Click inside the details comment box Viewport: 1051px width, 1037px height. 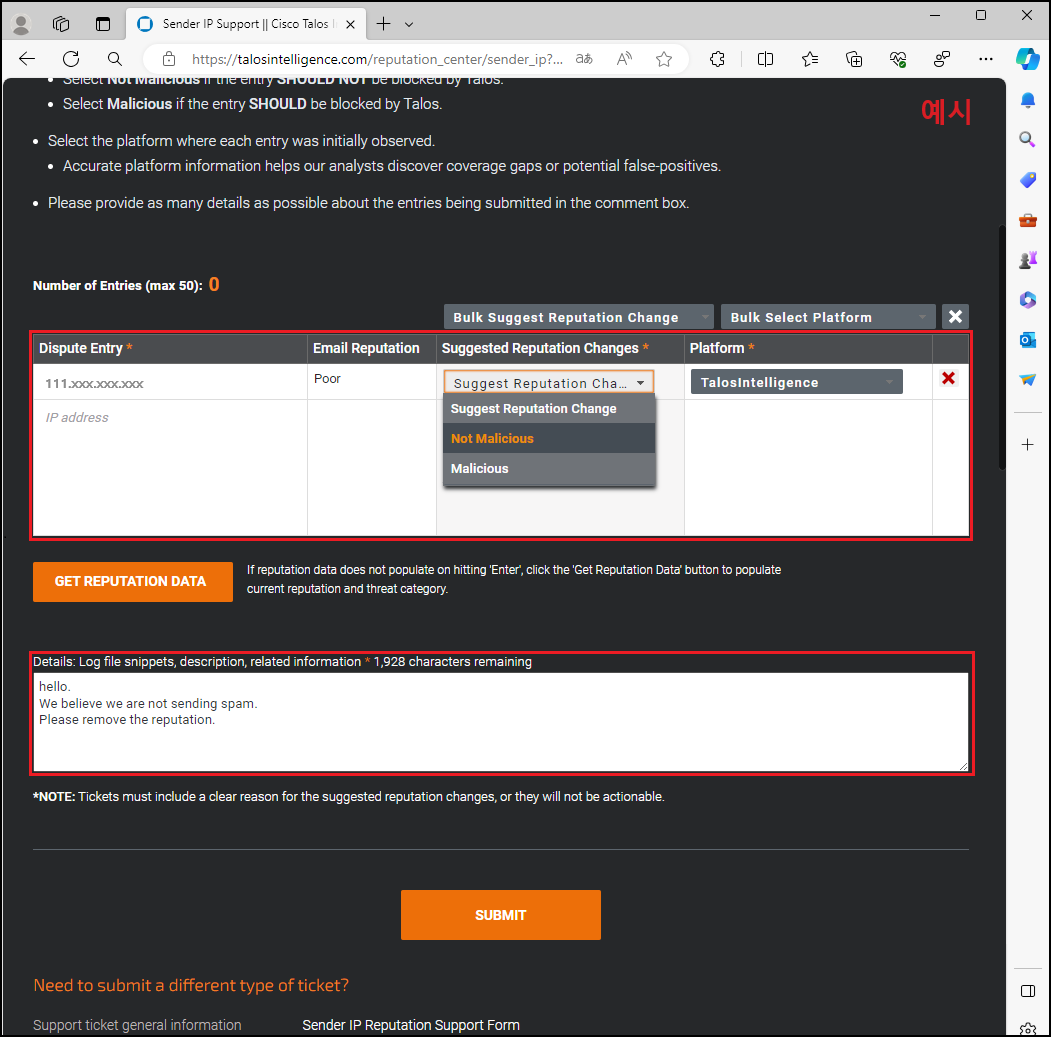[x=501, y=722]
